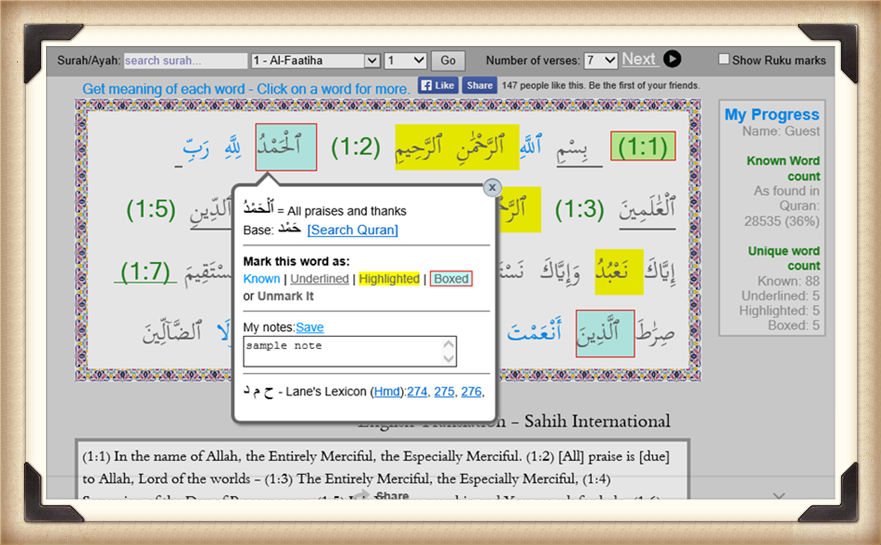Click the Next link

click(x=639, y=58)
